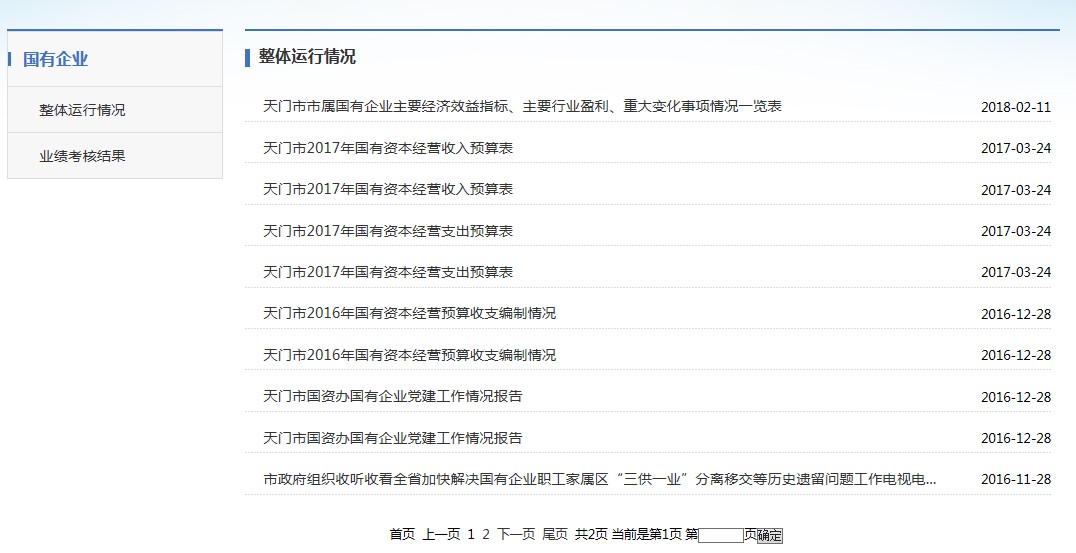Jump to 尾页 last page
Viewport: 1076px width, 553px height.
(555, 535)
